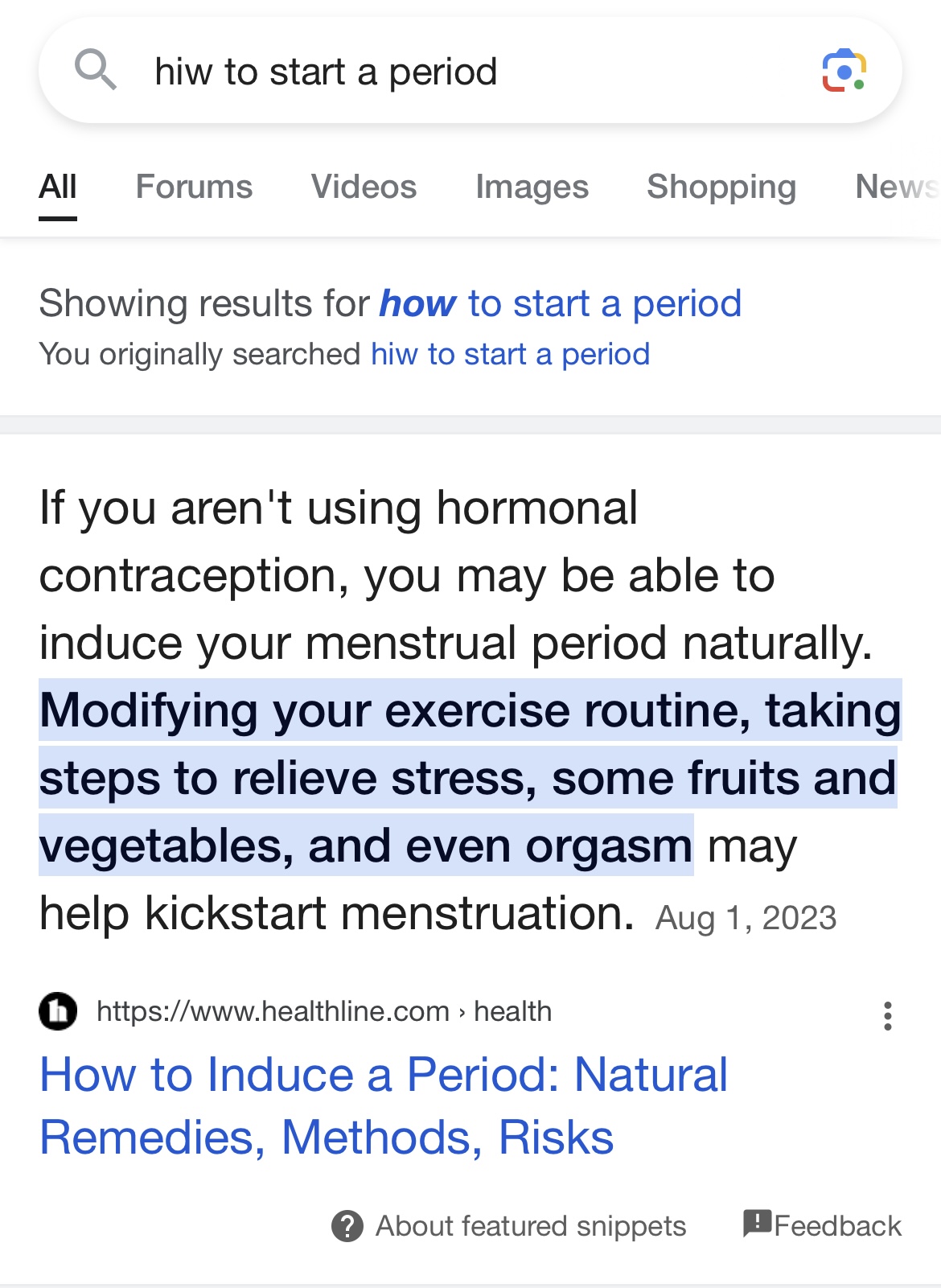Click the healthline.com URL breadcrumb
The height and width of the screenshot is (1288, 941).
(323, 1011)
